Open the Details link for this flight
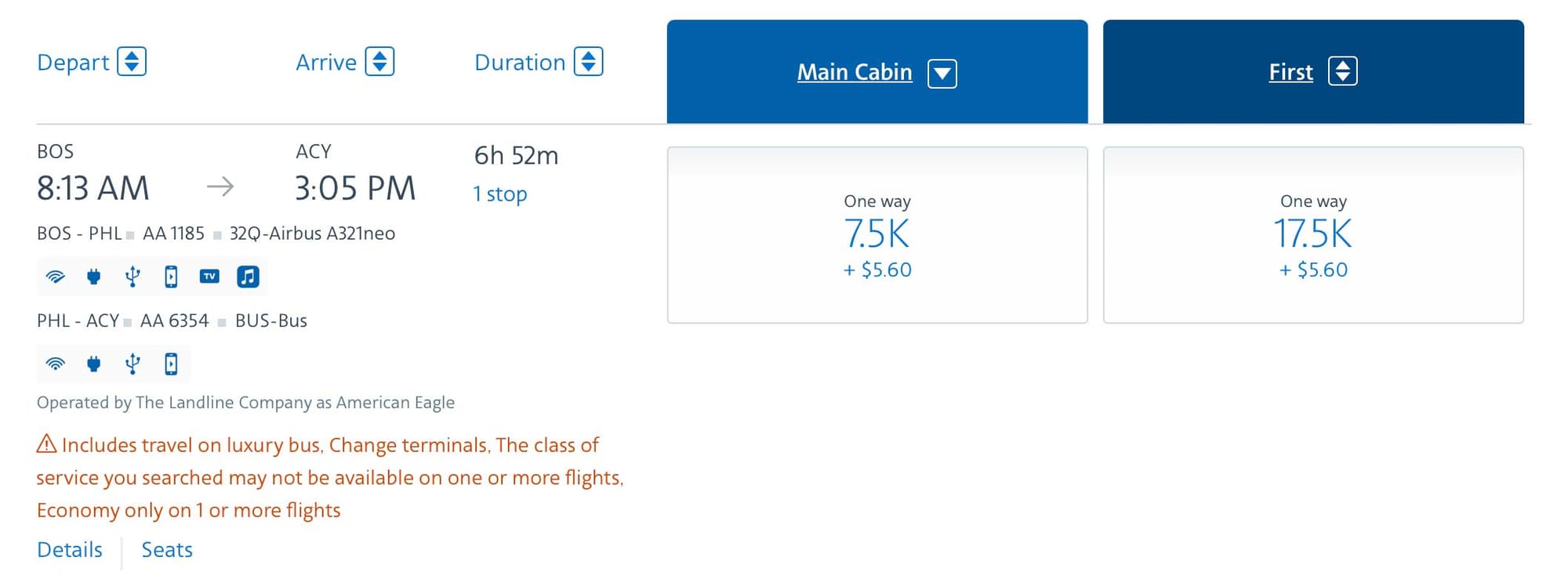 point(69,549)
